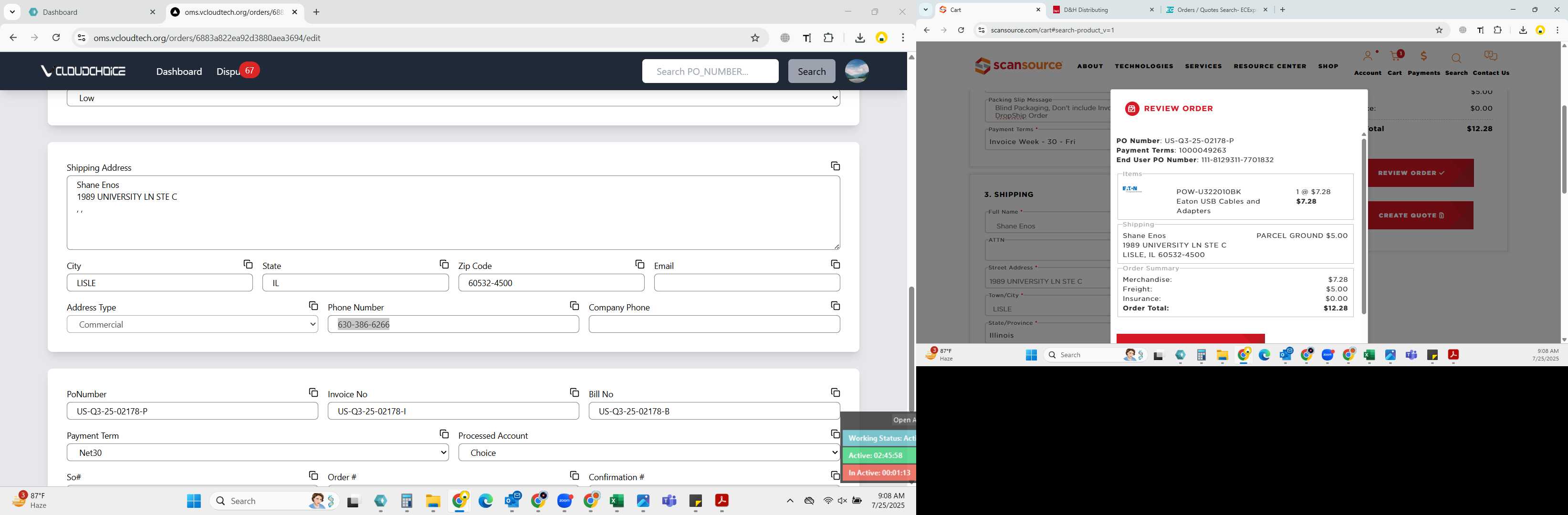Click the Email input field
Image resolution: width=1568 pixels, height=515 pixels.
(747, 283)
